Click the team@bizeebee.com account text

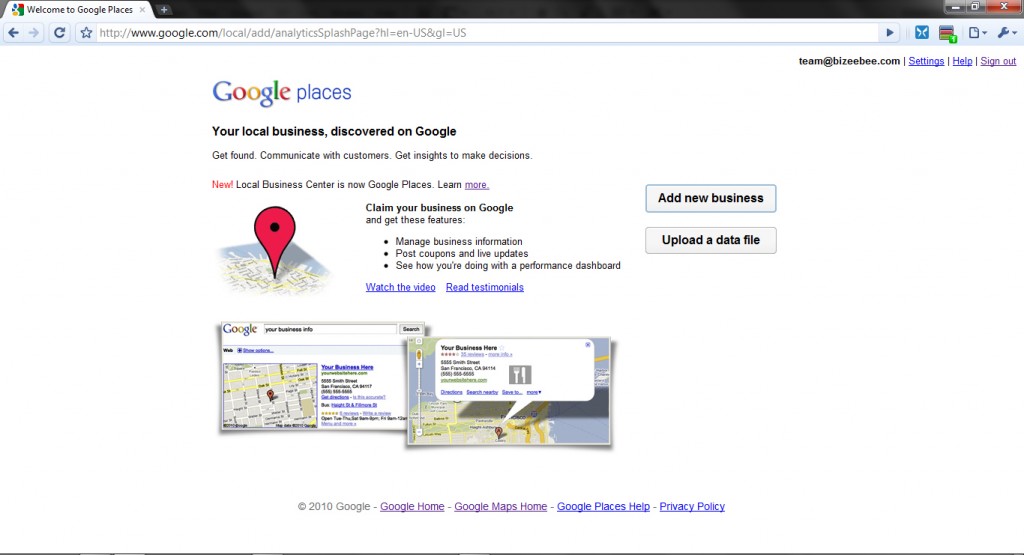coord(849,61)
